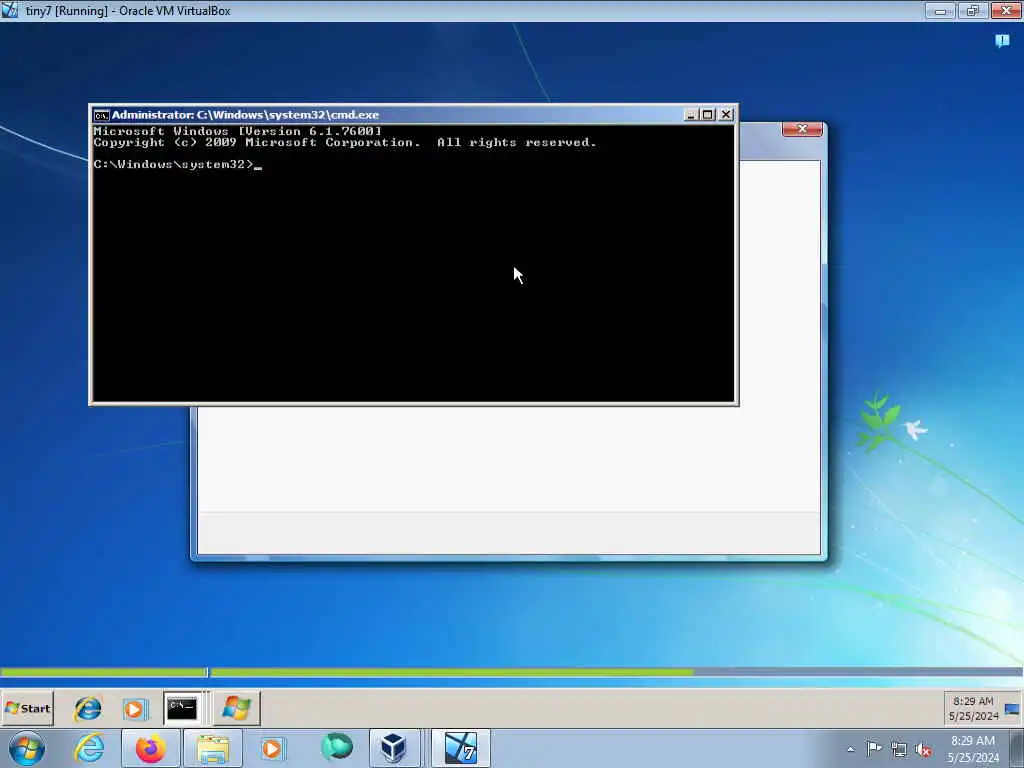Open the host Start orb
The width and height of the screenshot is (1024, 768).
click(x=27, y=748)
